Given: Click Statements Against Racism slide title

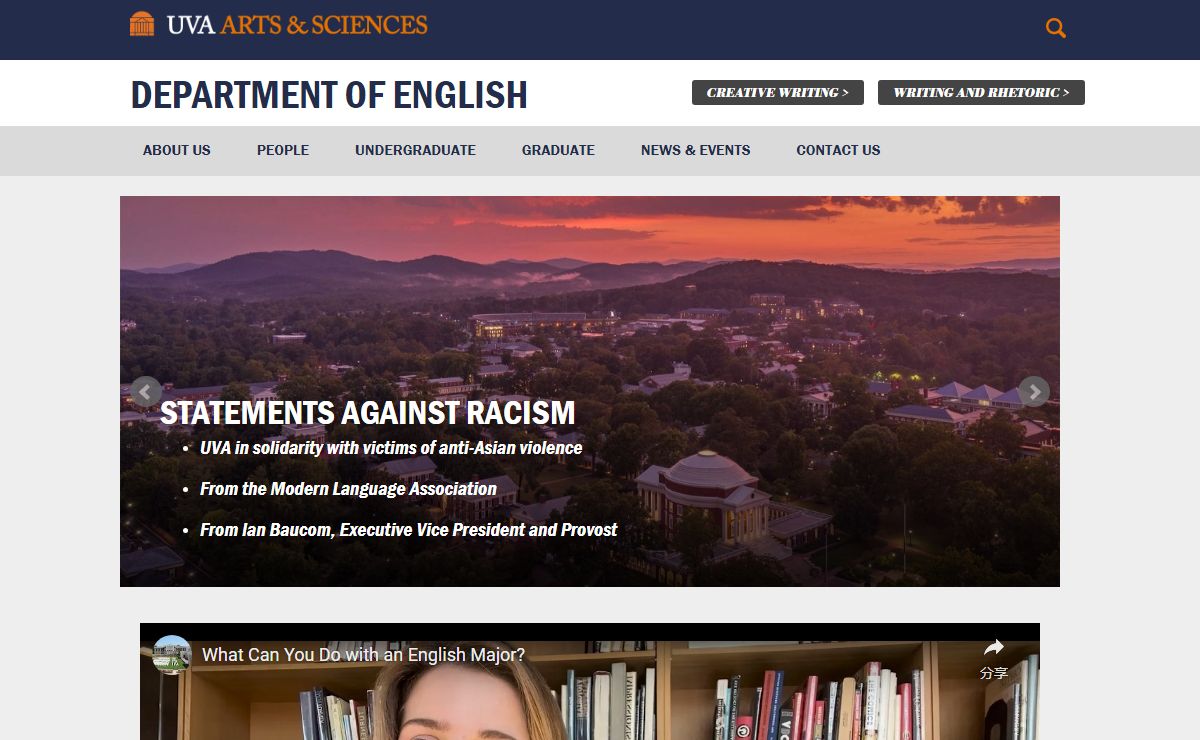Looking at the screenshot, I should pos(368,412).
